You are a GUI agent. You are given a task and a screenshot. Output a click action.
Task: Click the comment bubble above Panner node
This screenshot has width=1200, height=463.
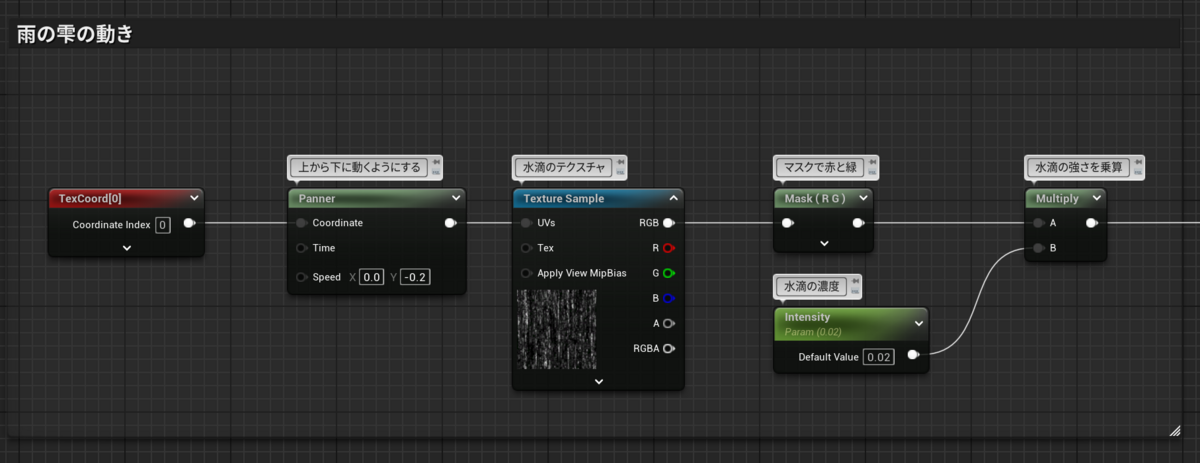[357, 167]
